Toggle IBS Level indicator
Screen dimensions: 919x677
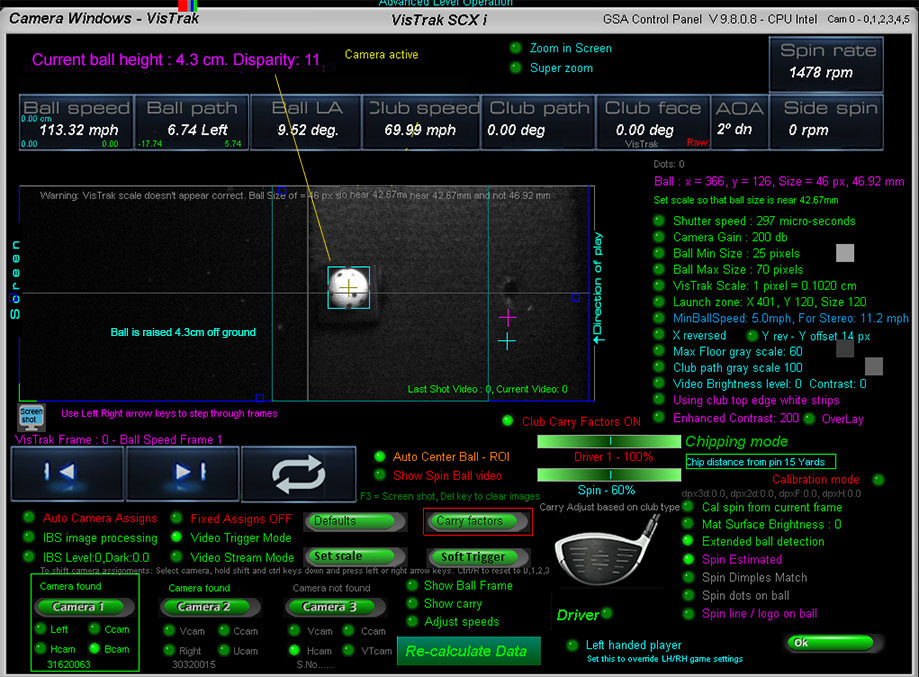tap(29, 557)
